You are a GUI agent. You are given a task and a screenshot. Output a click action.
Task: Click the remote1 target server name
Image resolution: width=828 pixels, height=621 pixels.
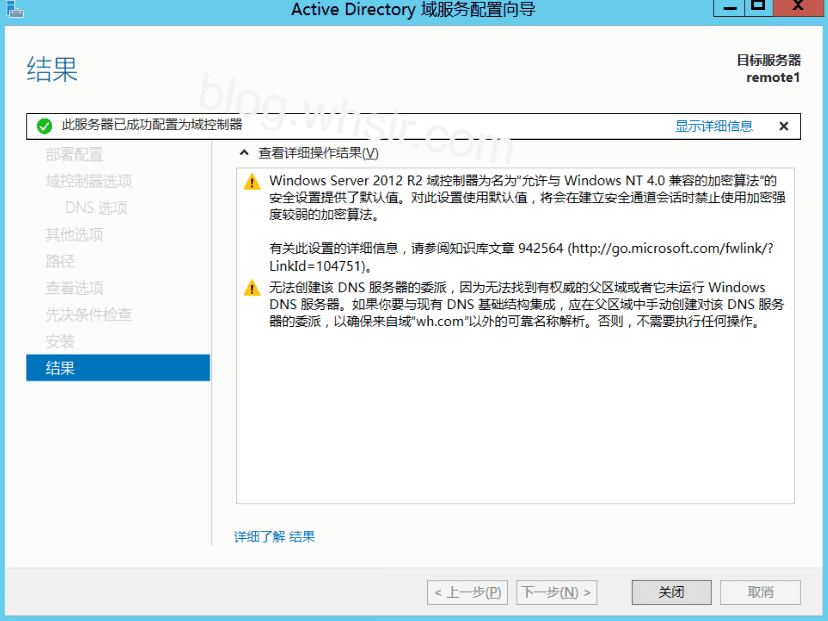pyautogui.click(x=773, y=78)
